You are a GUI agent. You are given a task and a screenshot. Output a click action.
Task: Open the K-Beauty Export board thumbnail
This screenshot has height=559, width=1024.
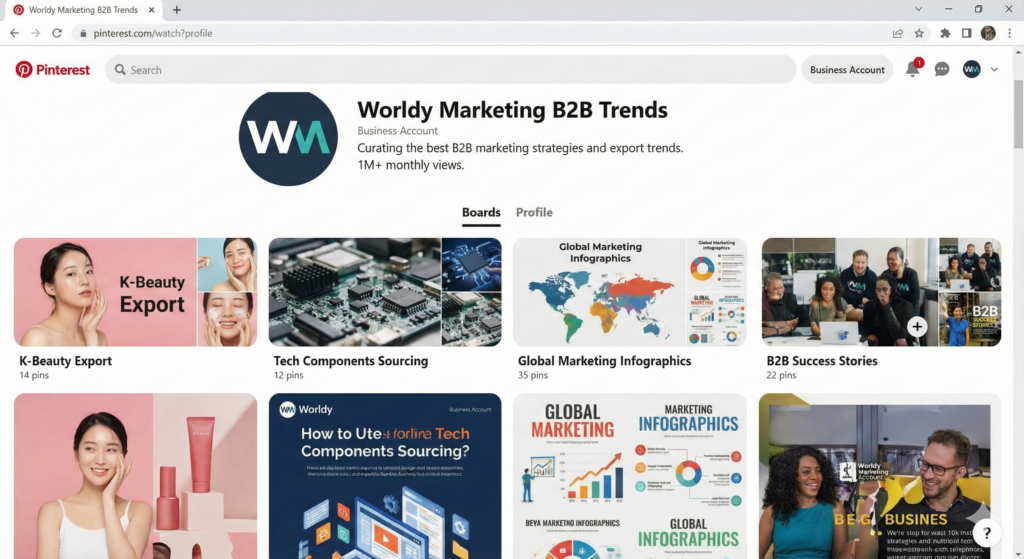[135, 292]
